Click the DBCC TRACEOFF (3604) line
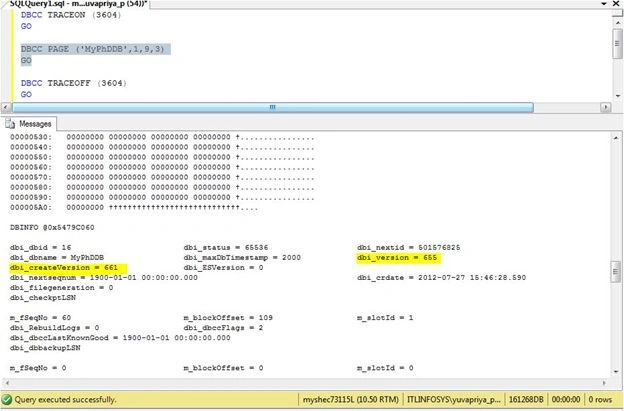The image size is (624, 411). pyautogui.click(x=74, y=83)
